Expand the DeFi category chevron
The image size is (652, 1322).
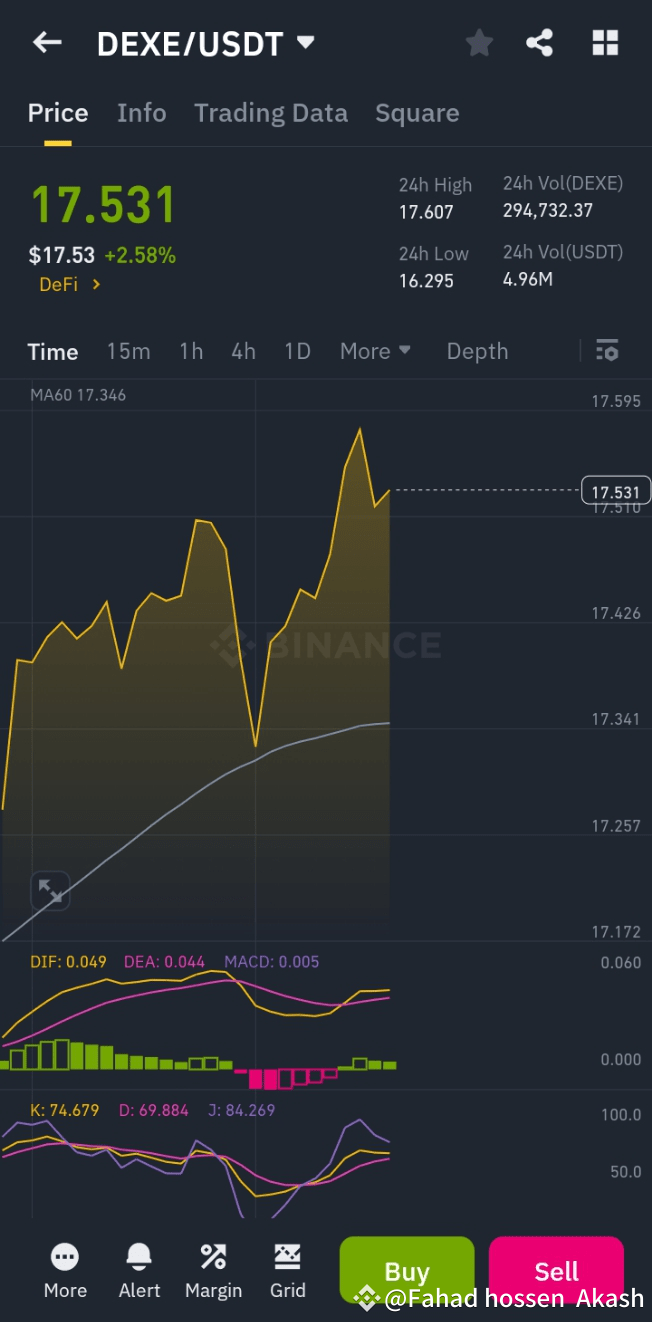click(x=97, y=284)
